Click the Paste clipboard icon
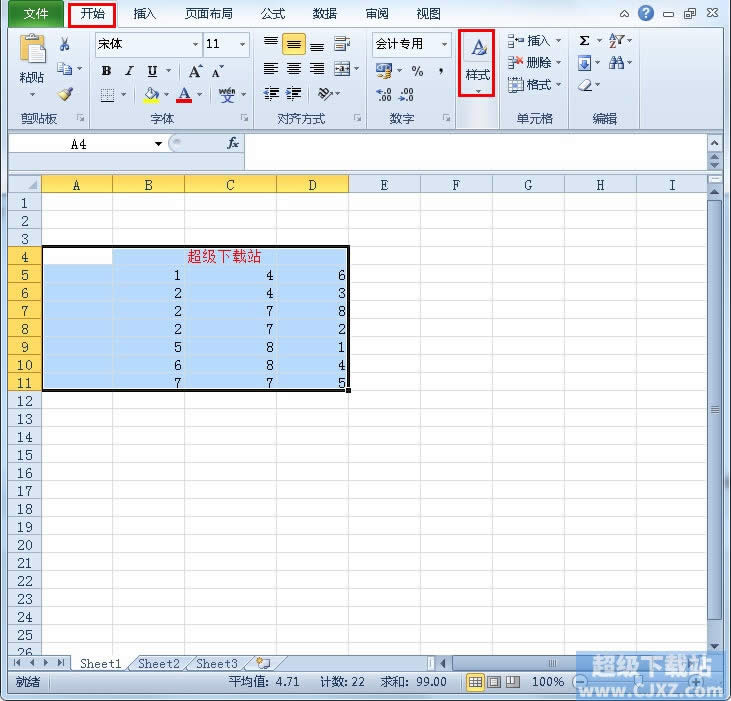This screenshot has height=701, width=731. pos(32,48)
